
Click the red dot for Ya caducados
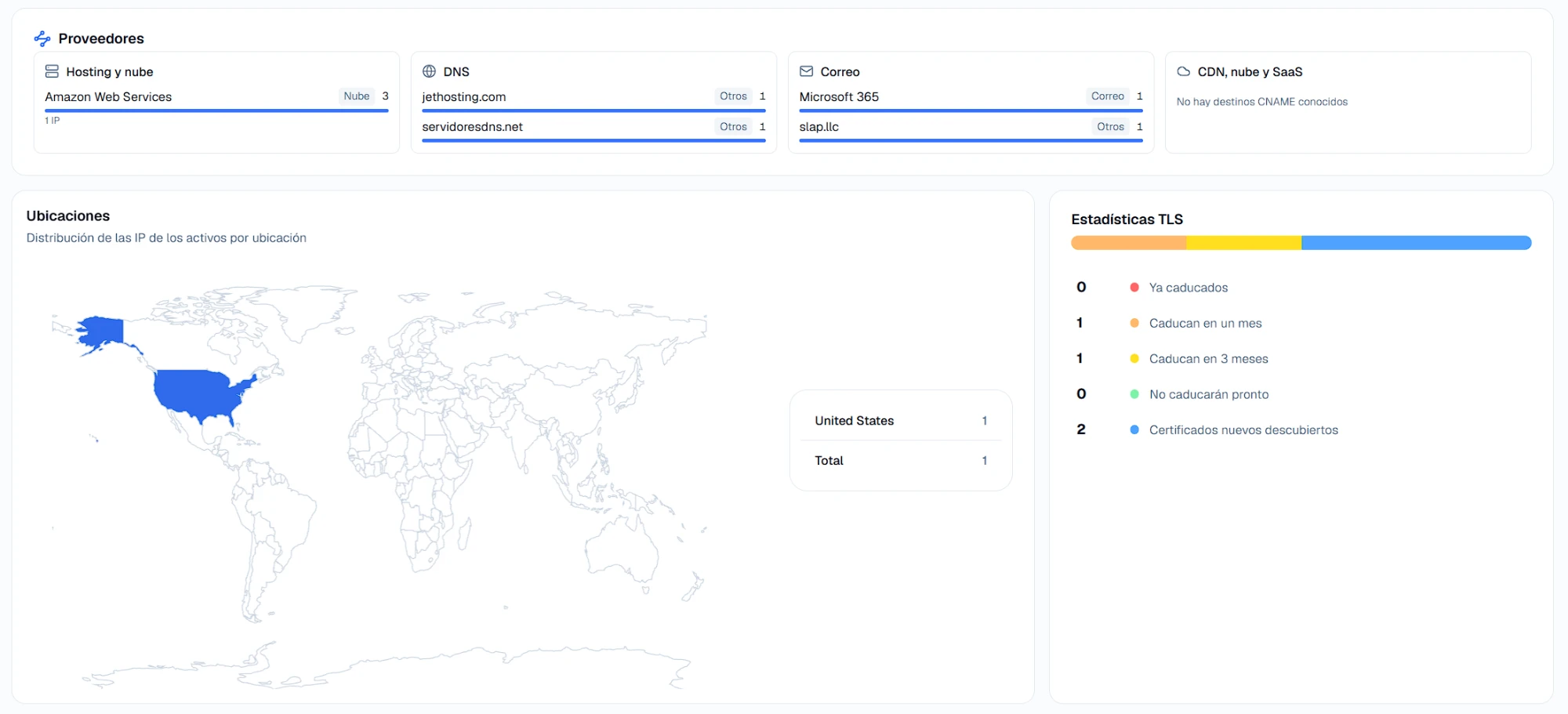click(1134, 288)
